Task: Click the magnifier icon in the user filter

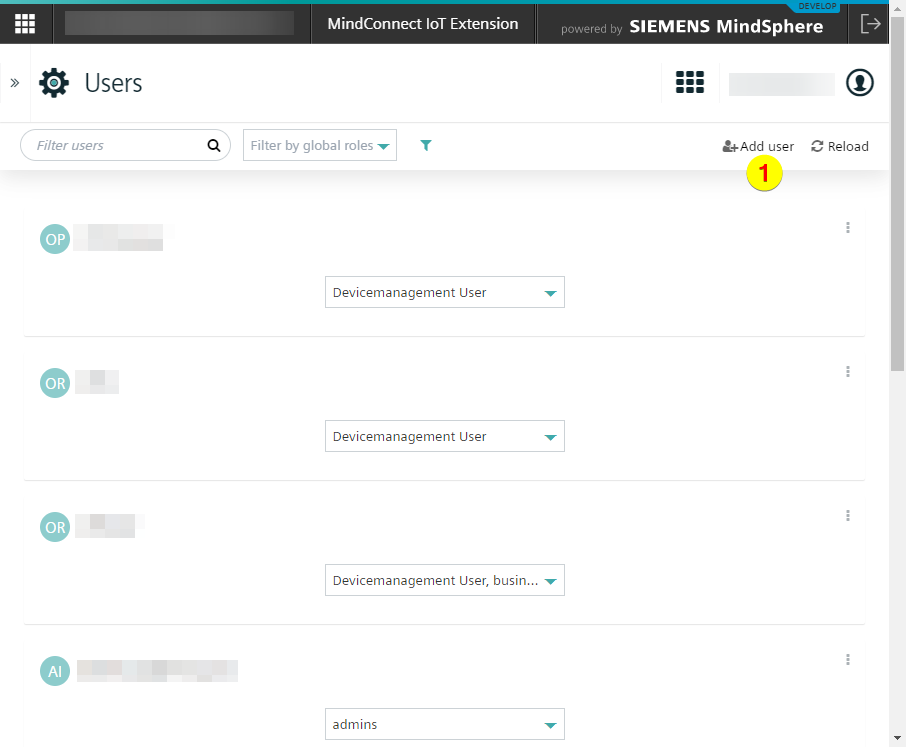Action: click(x=213, y=145)
